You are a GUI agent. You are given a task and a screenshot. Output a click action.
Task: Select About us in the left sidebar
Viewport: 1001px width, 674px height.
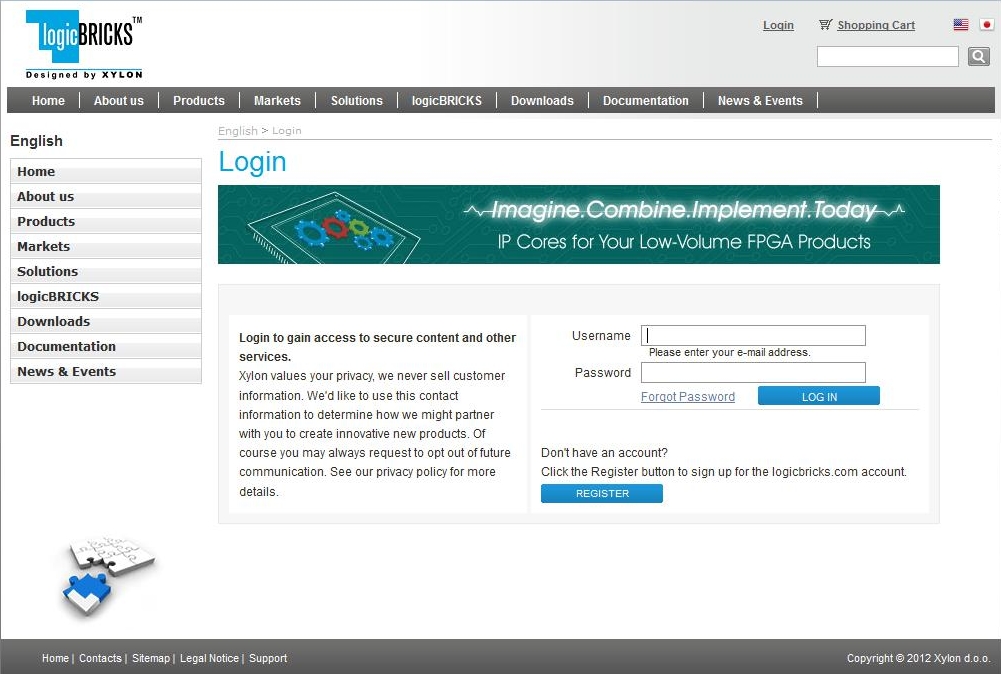point(106,196)
